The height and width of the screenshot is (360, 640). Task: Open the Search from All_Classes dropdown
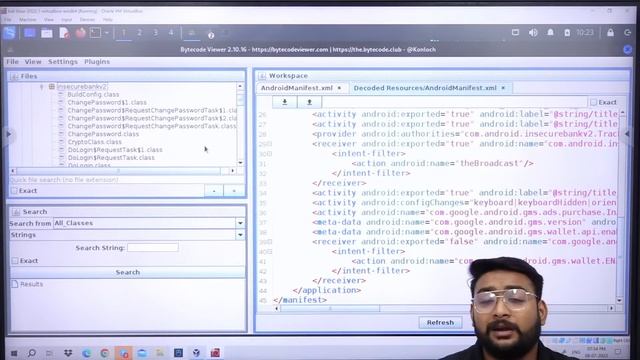[240, 223]
